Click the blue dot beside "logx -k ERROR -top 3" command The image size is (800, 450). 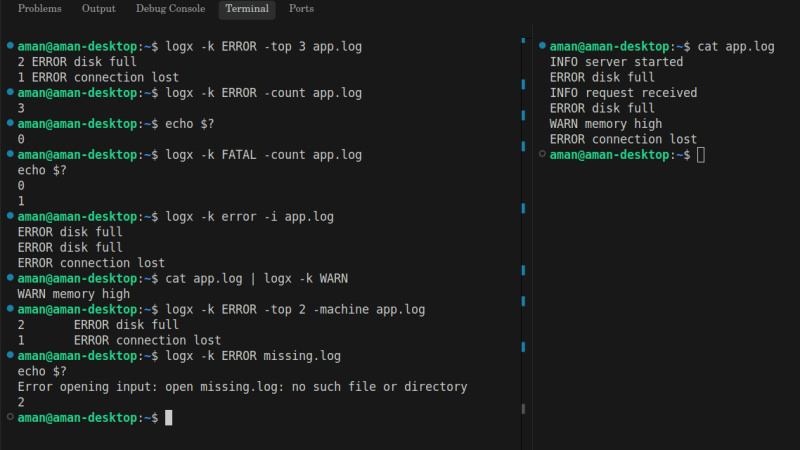click(x=10, y=46)
